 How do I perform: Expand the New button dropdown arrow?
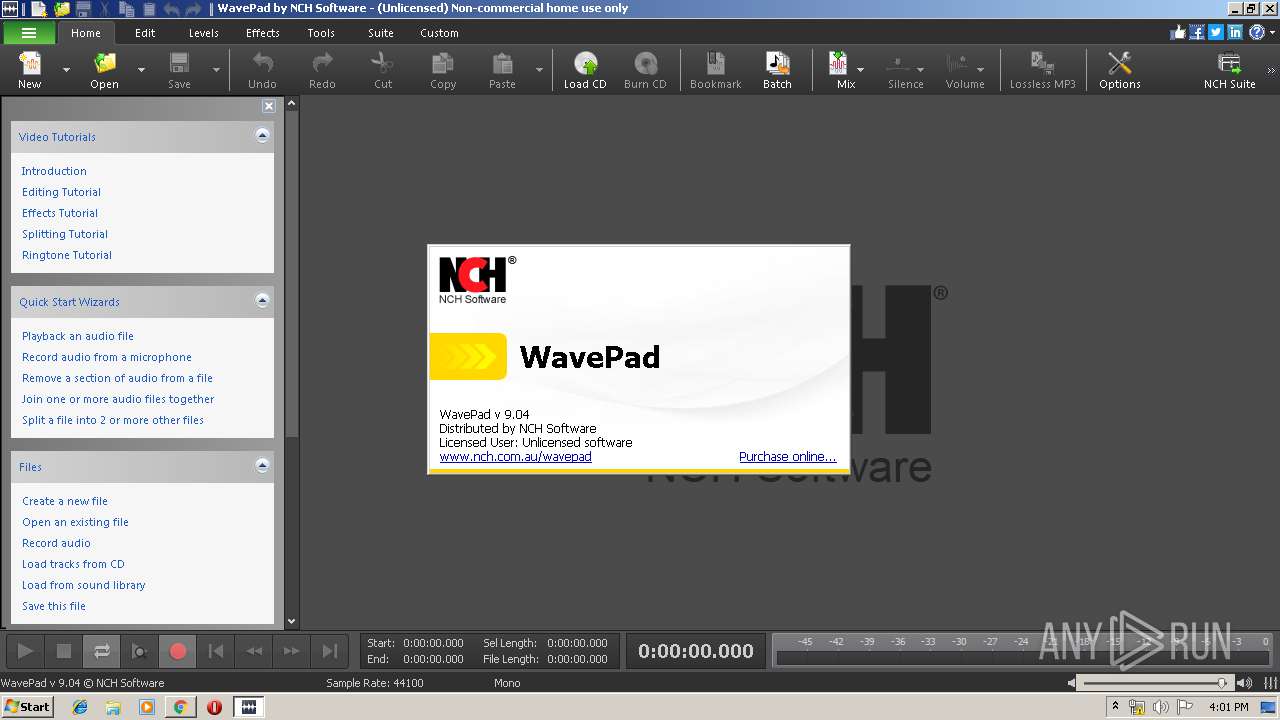coord(66,70)
